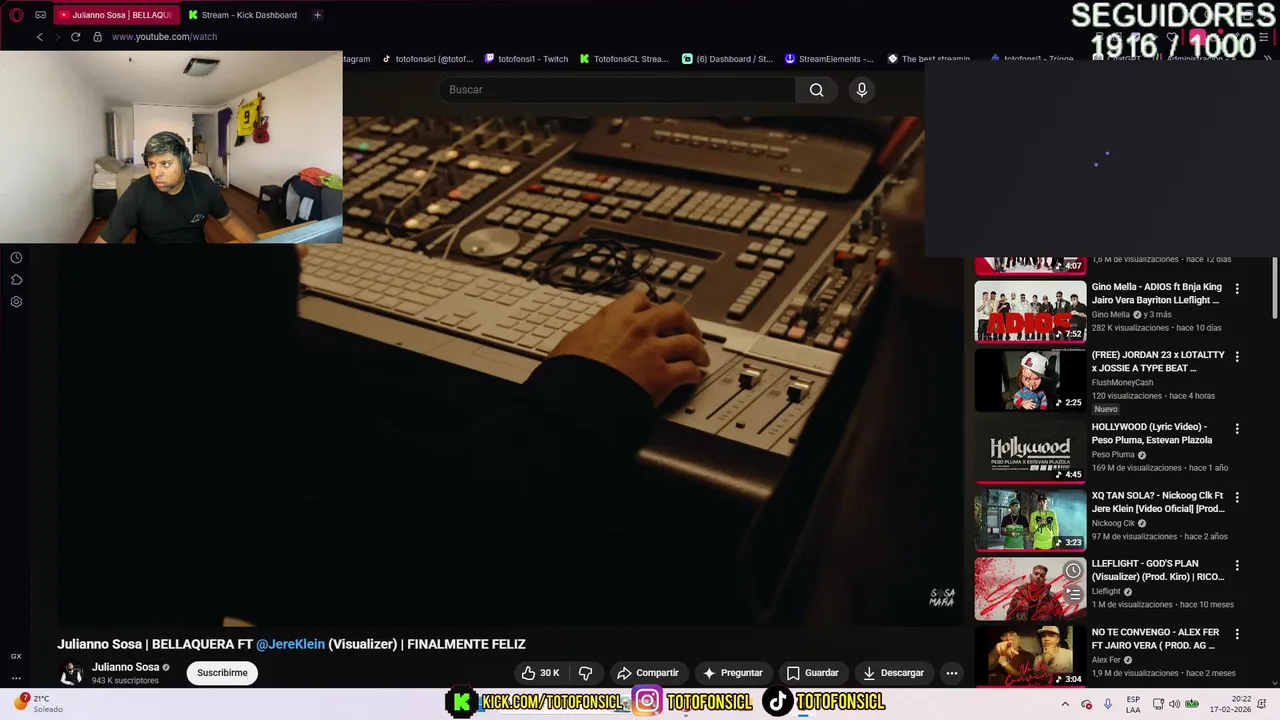
Task: Click the Compartir share button
Action: pos(648,673)
